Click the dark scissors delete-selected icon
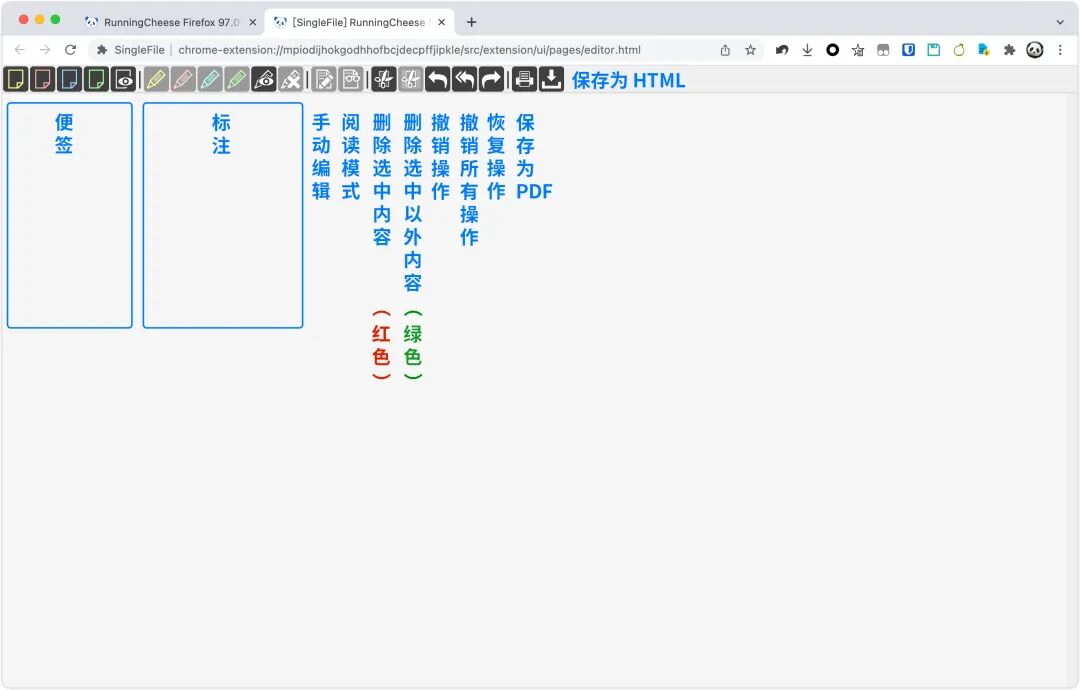 [384, 80]
